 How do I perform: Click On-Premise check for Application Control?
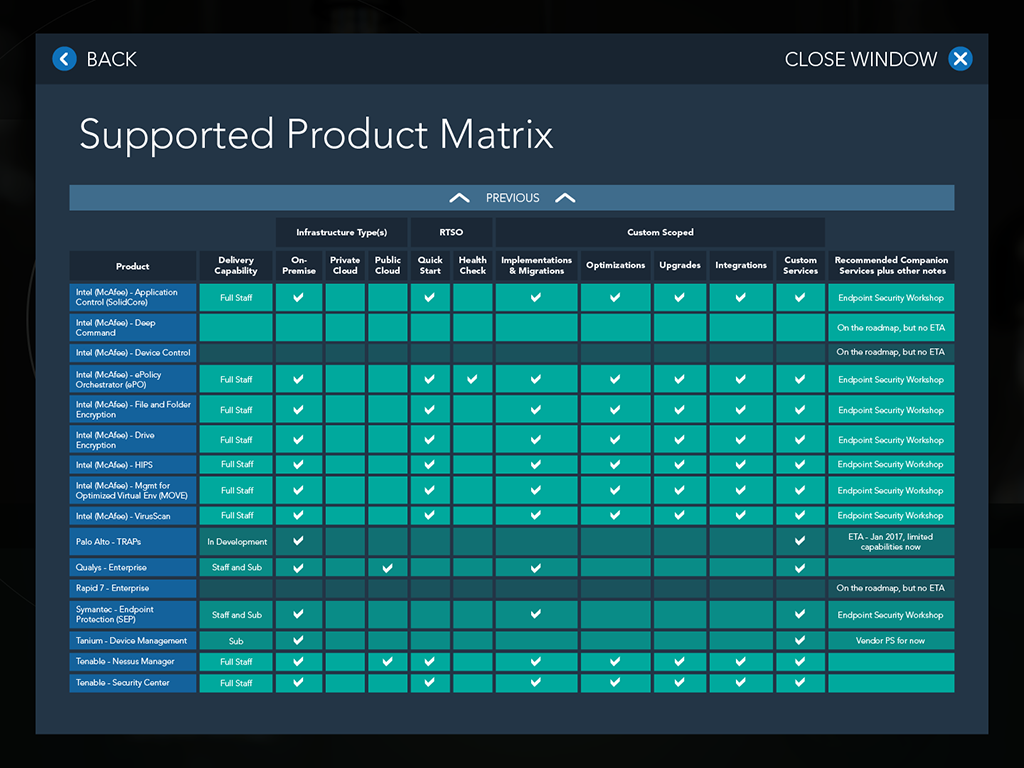pos(298,297)
